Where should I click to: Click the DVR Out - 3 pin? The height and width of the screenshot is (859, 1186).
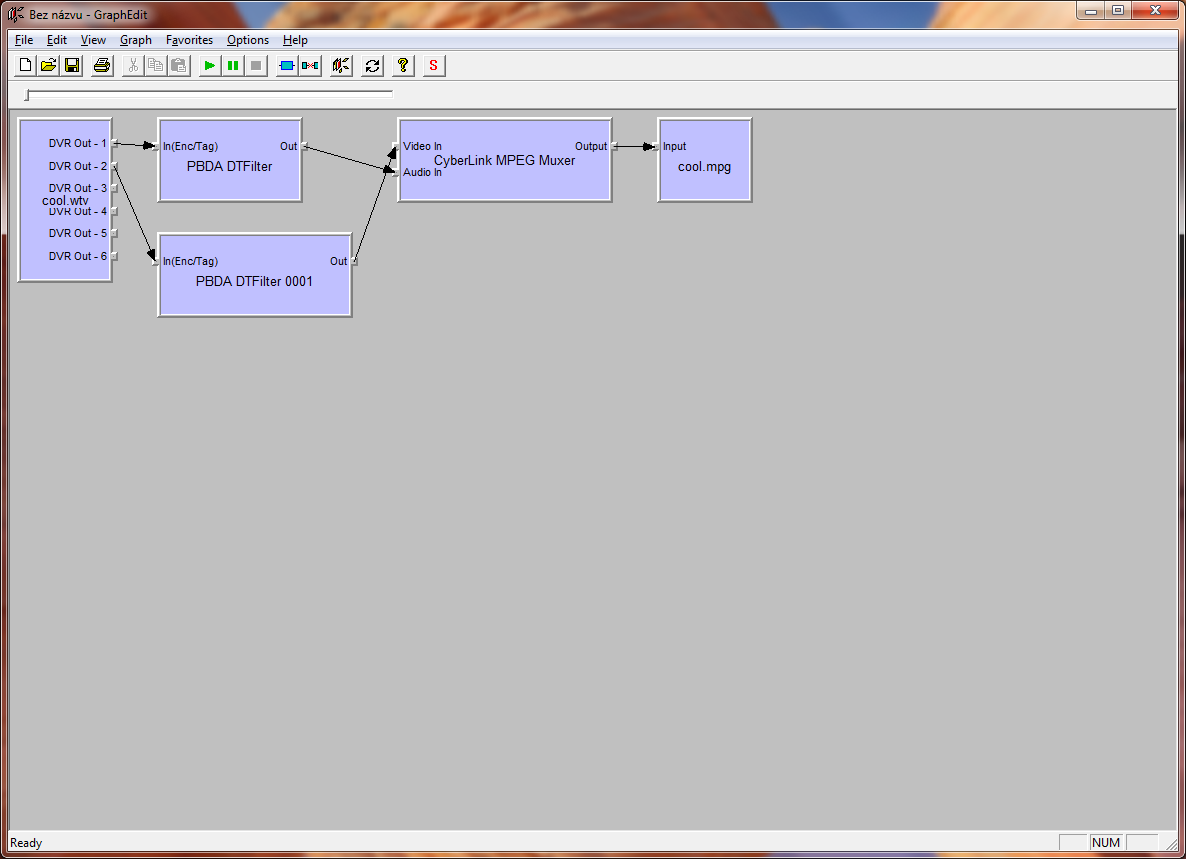pos(114,188)
